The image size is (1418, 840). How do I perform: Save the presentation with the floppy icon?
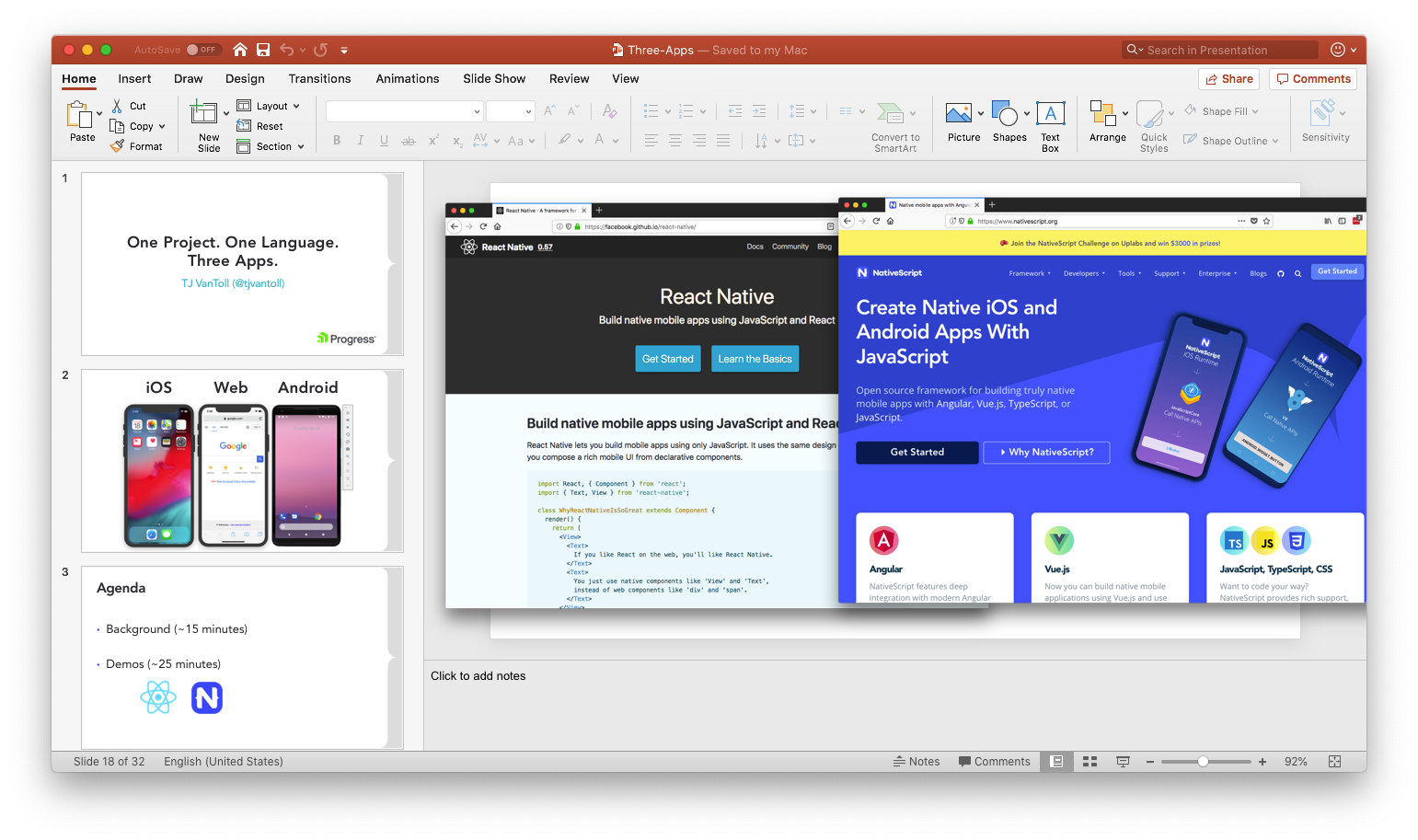tap(263, 50)
